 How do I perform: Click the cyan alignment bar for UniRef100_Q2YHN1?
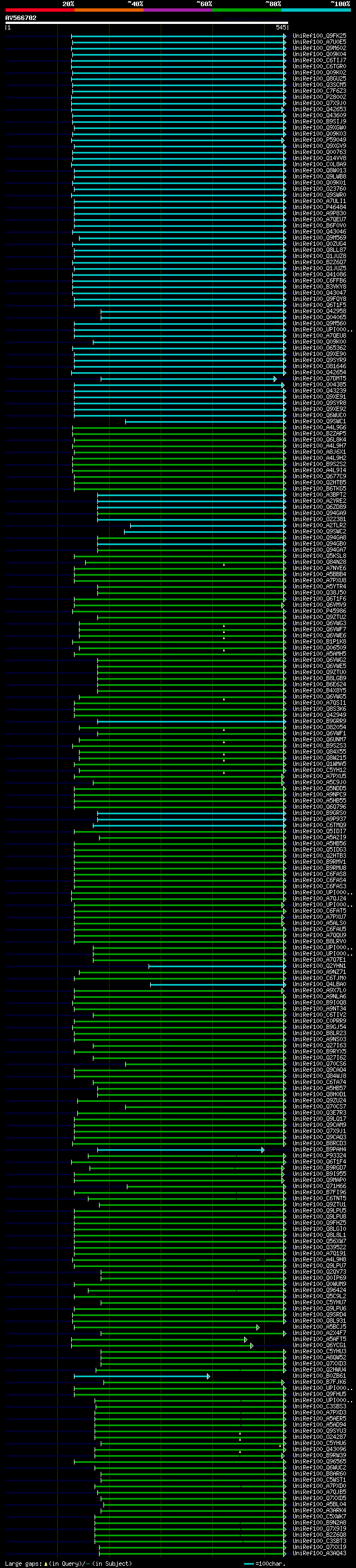click(217, 966)
